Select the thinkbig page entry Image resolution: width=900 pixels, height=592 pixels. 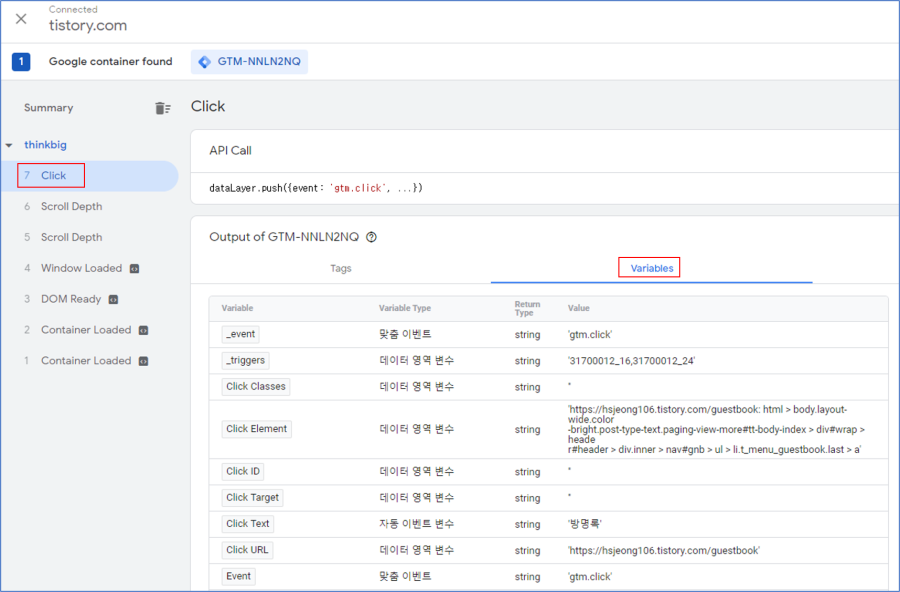pos(45,145)
